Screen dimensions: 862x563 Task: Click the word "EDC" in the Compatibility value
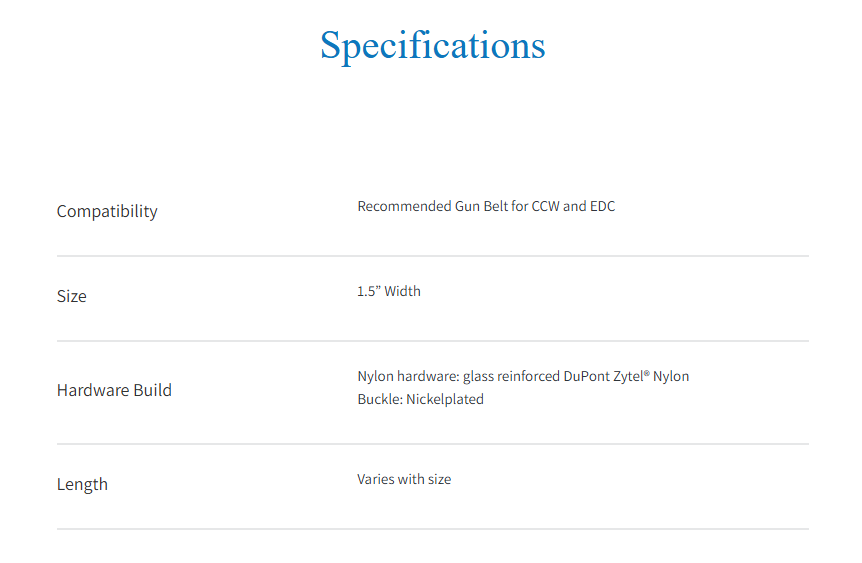602,207
